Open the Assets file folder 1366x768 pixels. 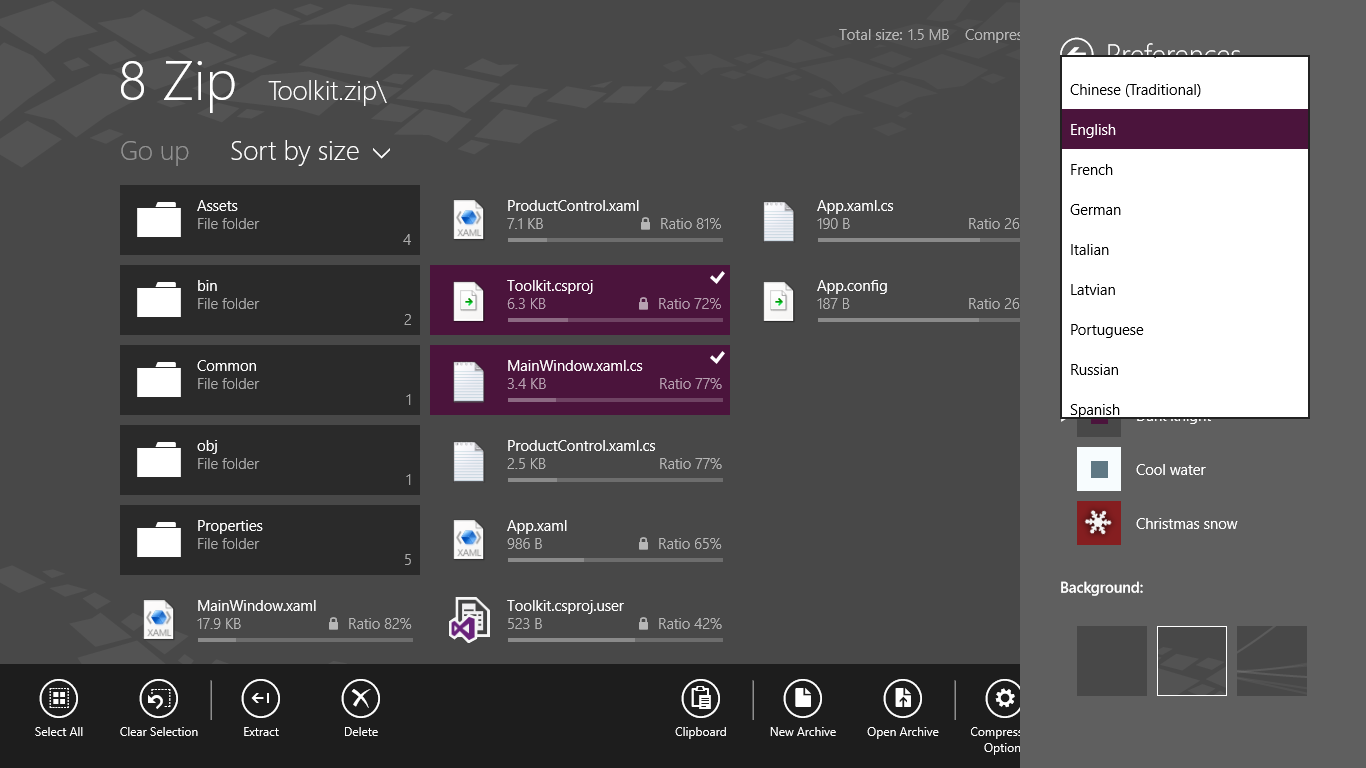coord(270,220)
